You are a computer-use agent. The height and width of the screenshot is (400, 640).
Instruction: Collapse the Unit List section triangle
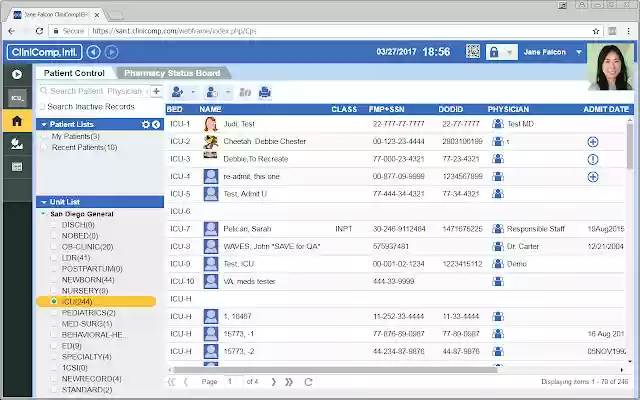(x=44, y=202)
